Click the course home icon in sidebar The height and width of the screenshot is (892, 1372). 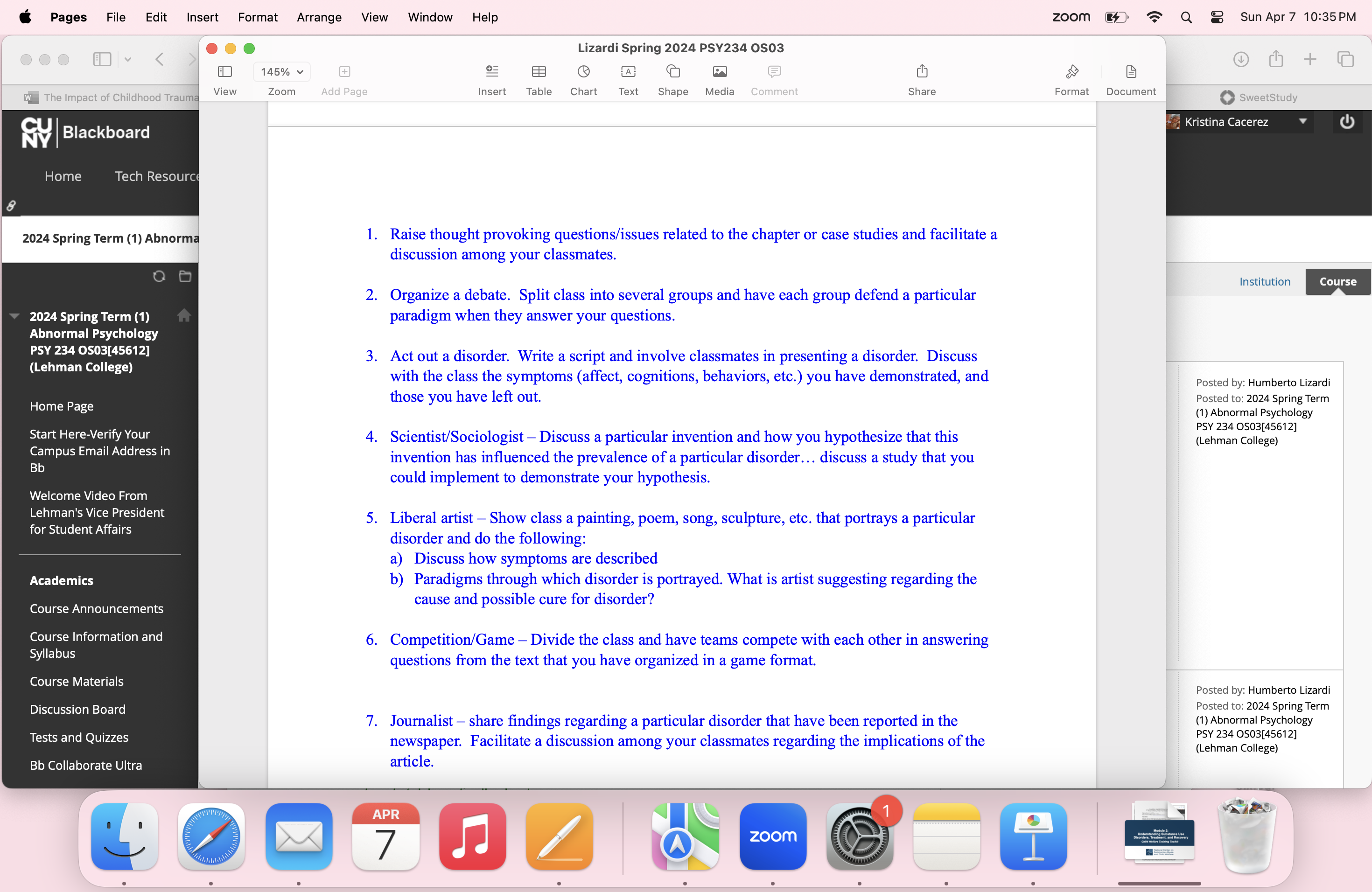(x=184, y=315)
